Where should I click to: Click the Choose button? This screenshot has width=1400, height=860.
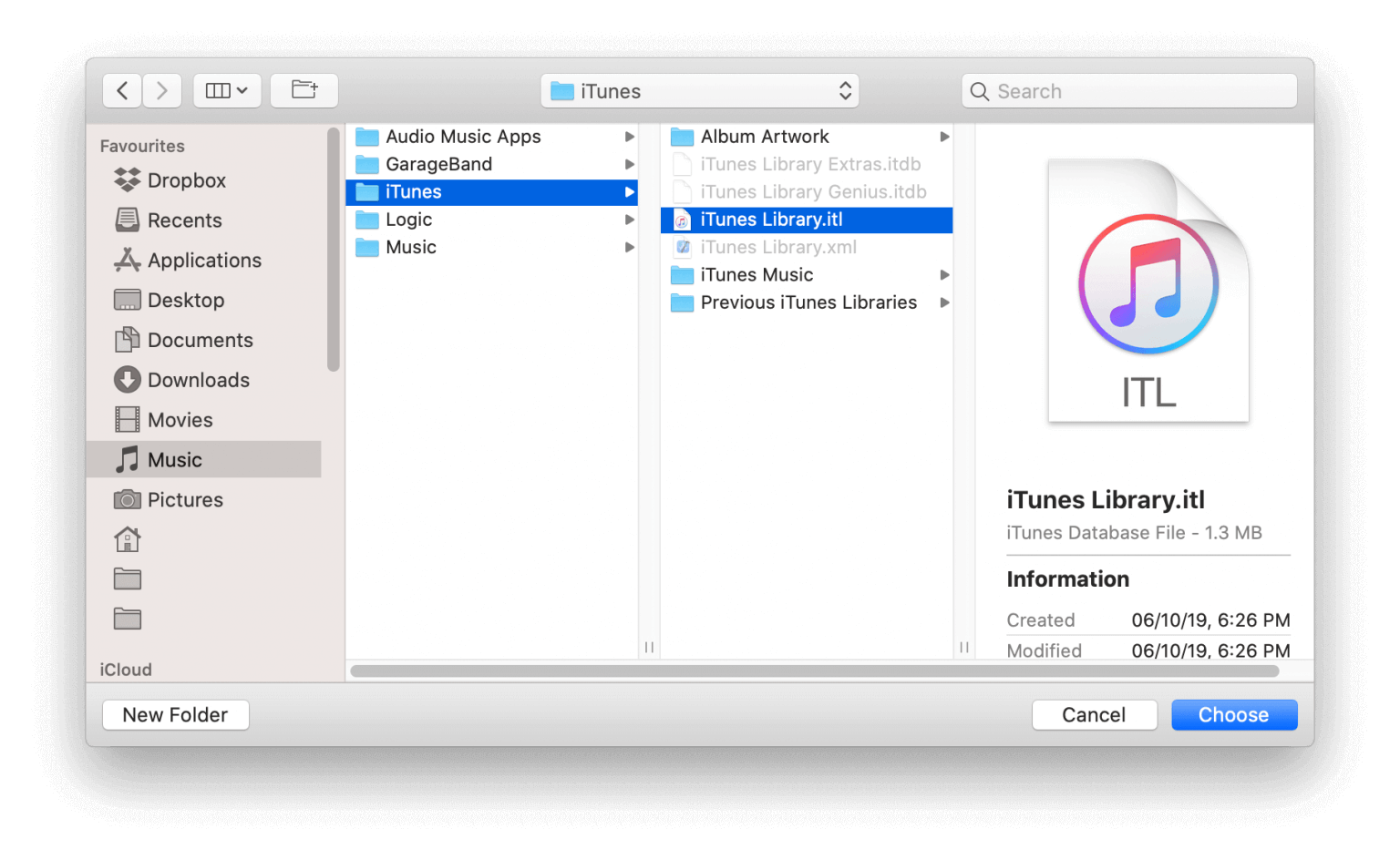[1234, 715]
